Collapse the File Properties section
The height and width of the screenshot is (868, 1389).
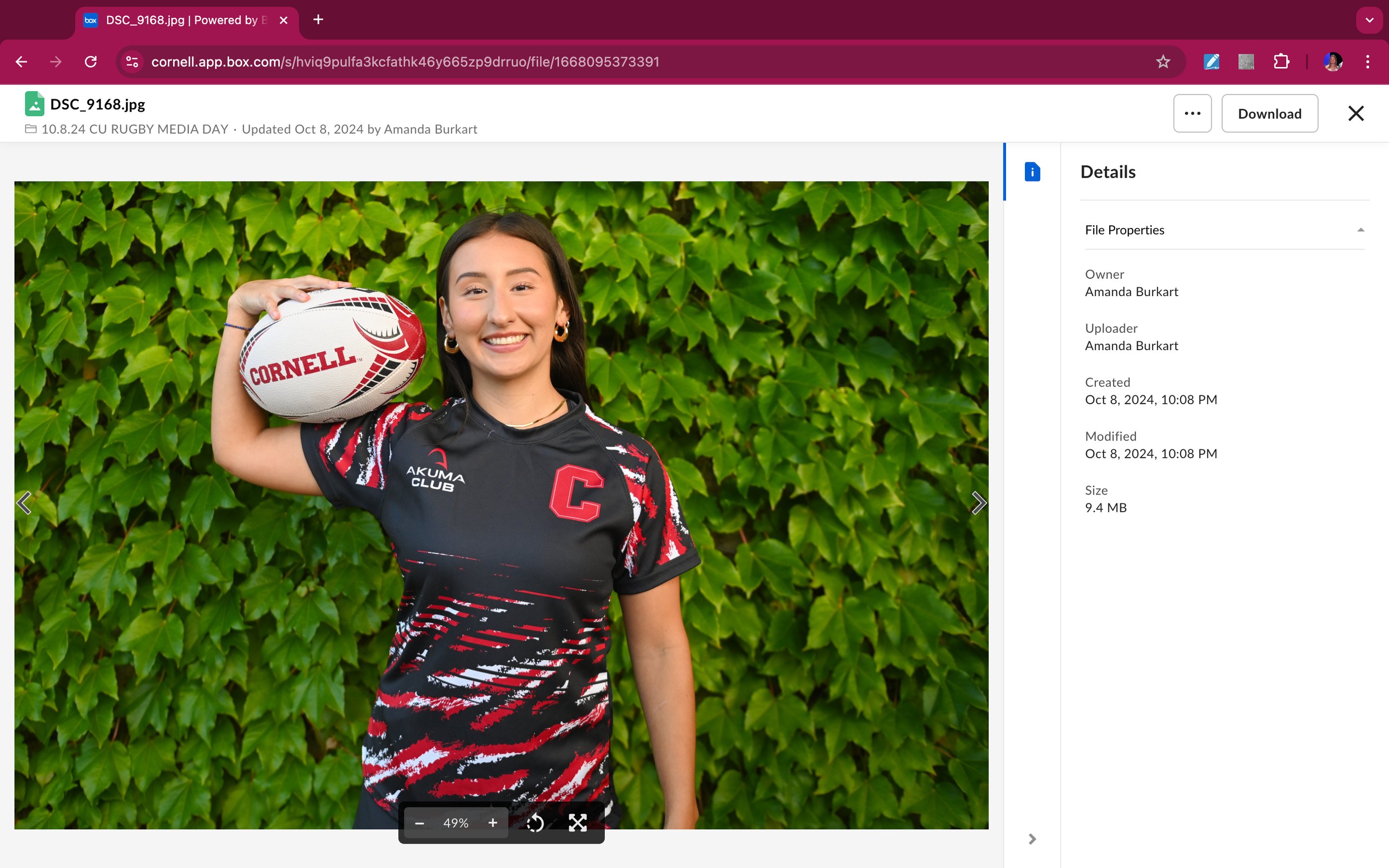pyautogui.click(x=1360, y=230)
